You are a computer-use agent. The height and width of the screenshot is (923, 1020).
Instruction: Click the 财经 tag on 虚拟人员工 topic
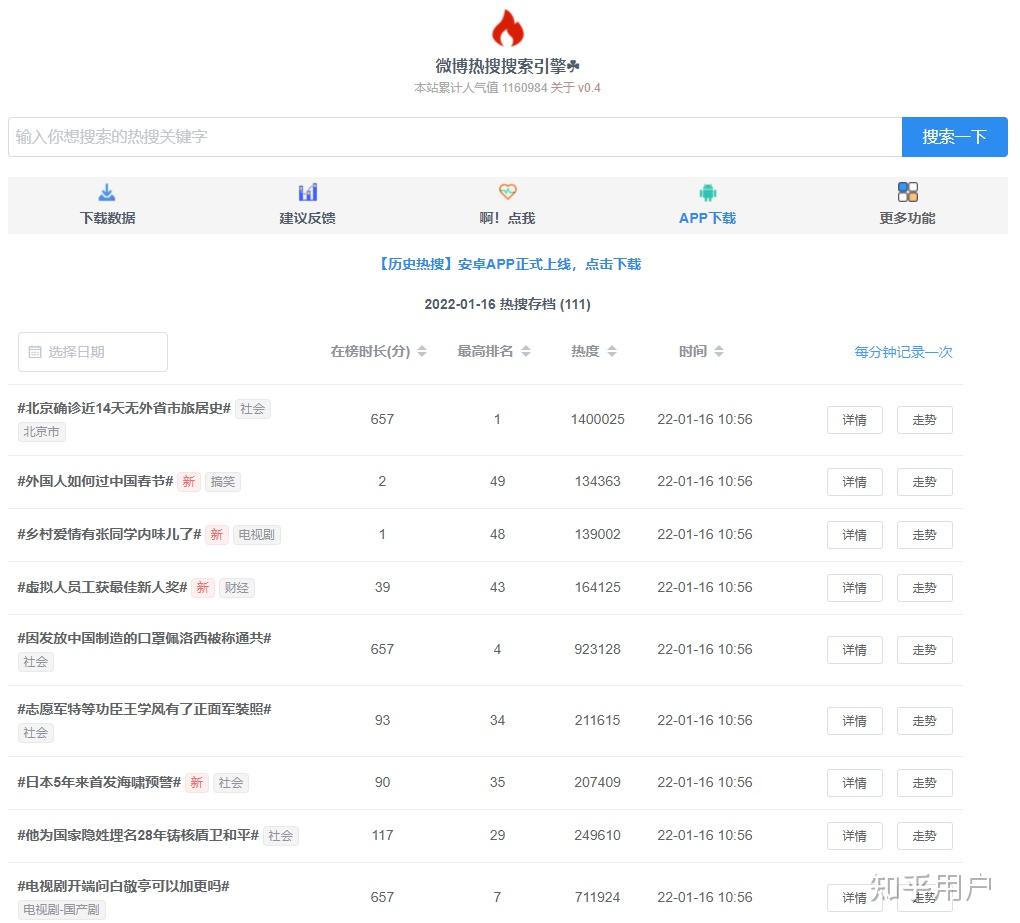pyautogui.click(x=237, y=588)
